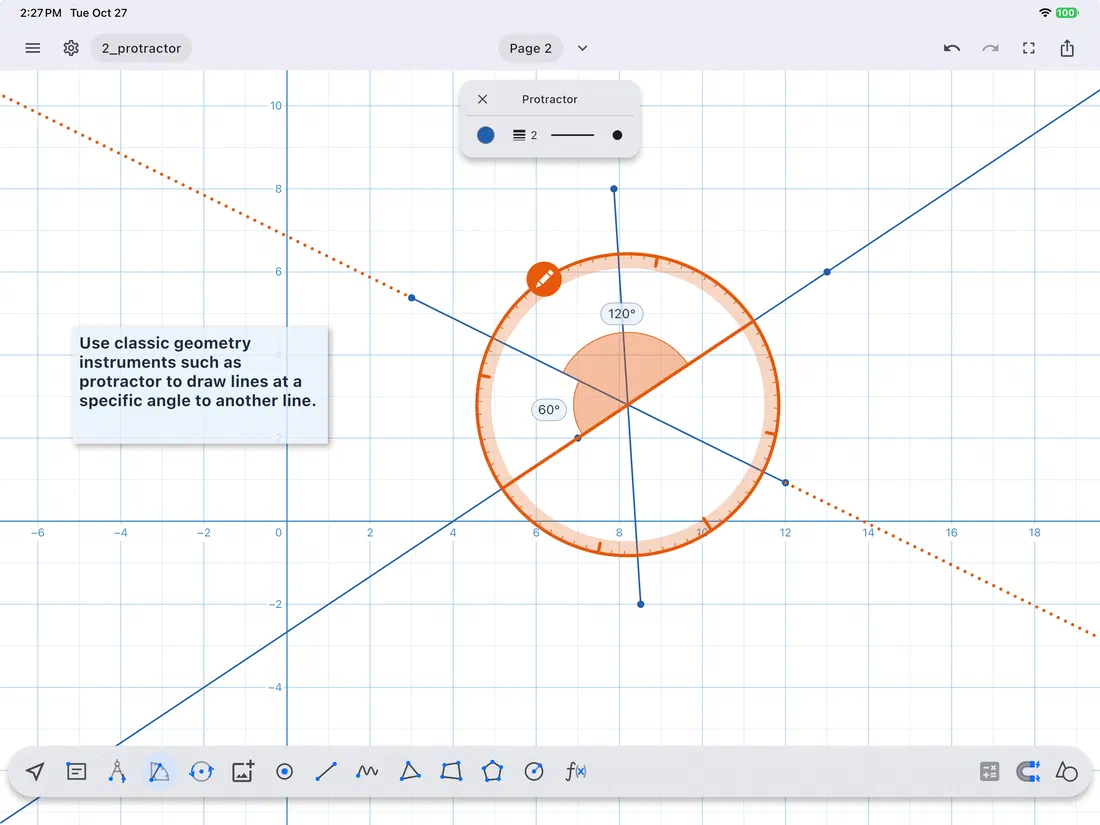Toggle the magnet snapping option
Viewport: 1100px width, 825px height.
1028,772
